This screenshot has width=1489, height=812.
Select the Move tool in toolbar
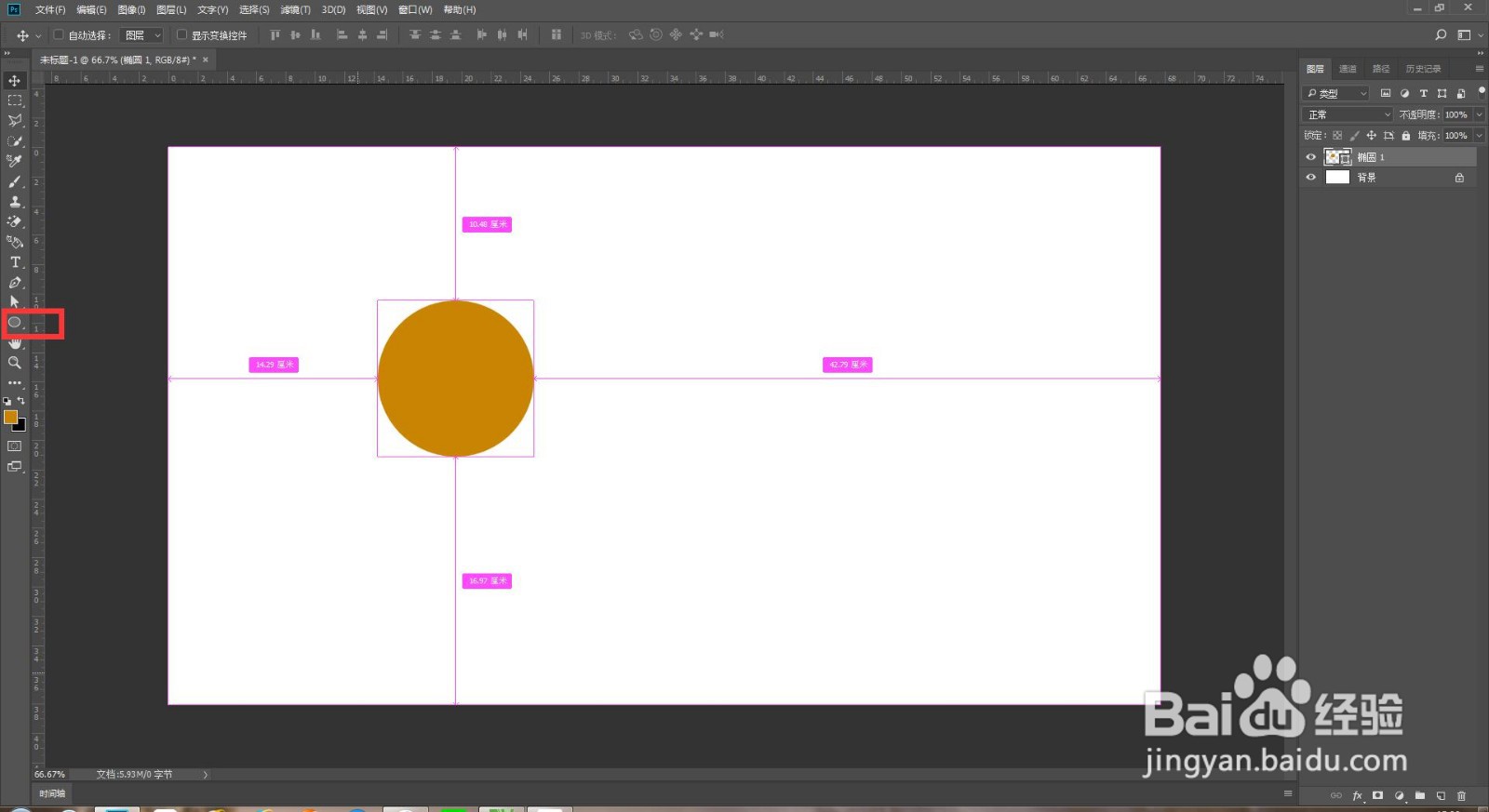click(x=15, y=81)
